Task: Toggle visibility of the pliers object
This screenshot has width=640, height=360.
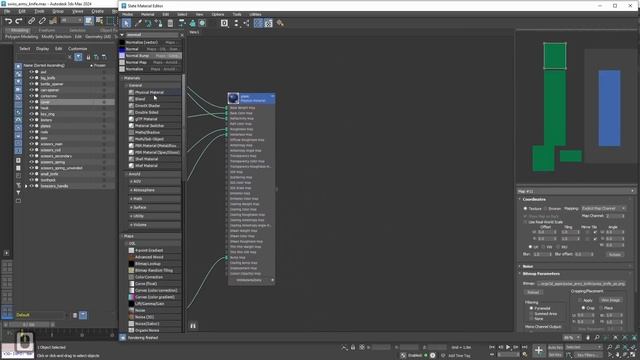Action: click(x=31, y=126)
